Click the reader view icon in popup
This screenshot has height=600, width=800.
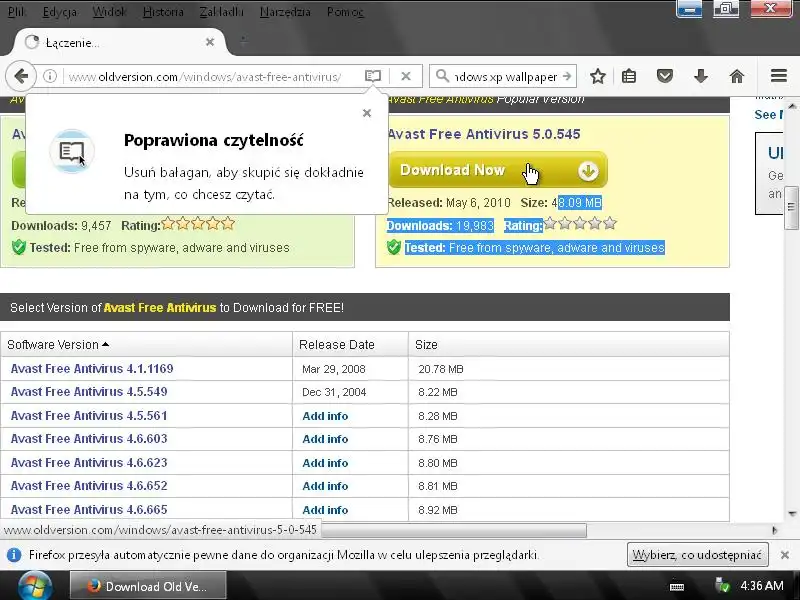tap(71, 151)
